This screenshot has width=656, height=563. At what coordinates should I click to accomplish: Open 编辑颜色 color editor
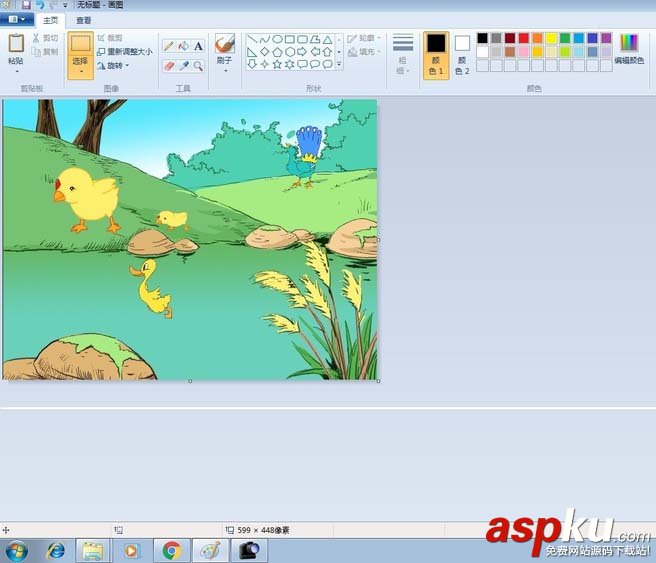[629, 49]
